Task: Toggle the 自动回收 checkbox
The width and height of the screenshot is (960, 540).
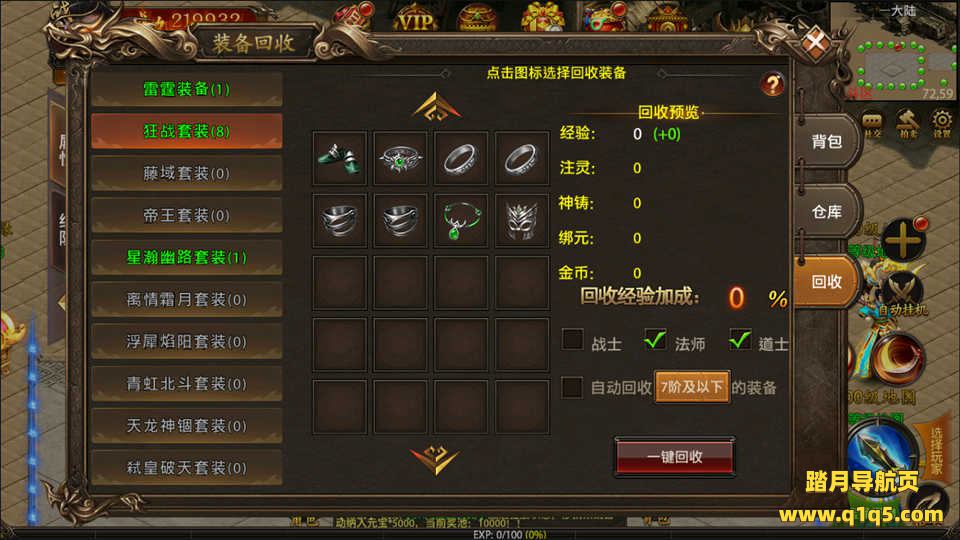Action: (572, 387)
